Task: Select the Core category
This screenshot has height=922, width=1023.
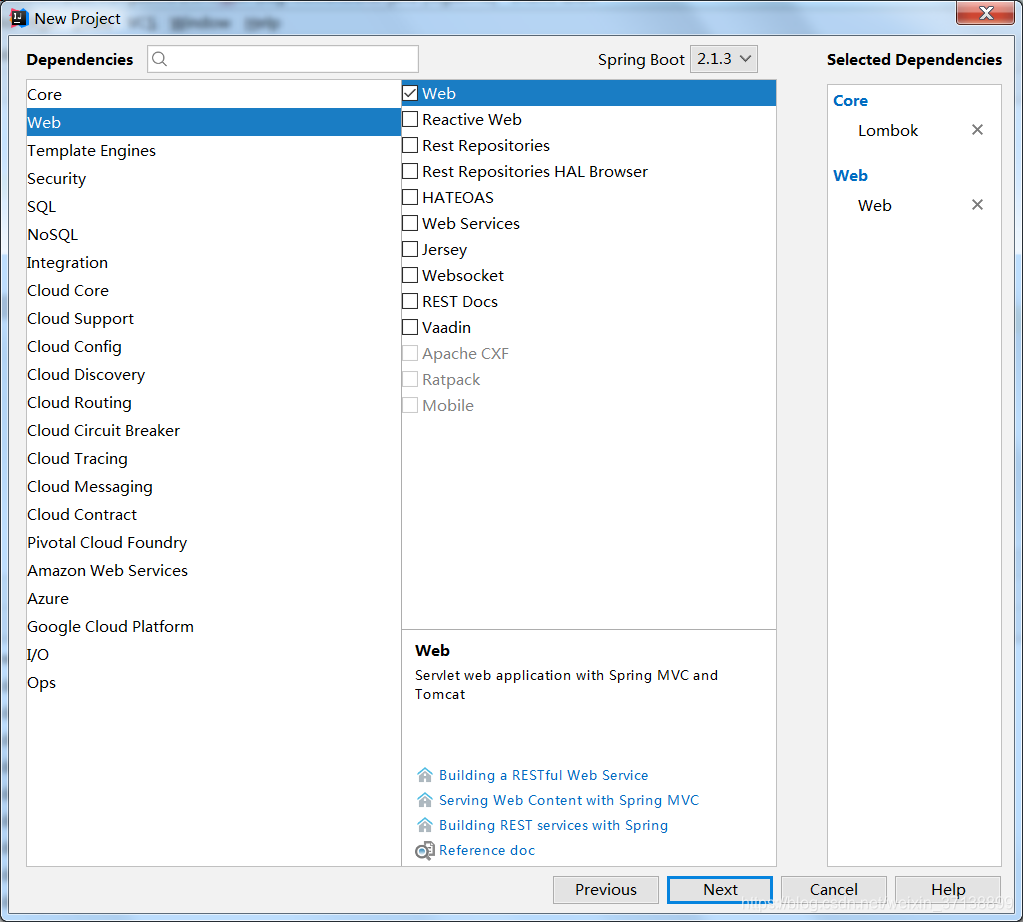Action: (x=213, y=95)
